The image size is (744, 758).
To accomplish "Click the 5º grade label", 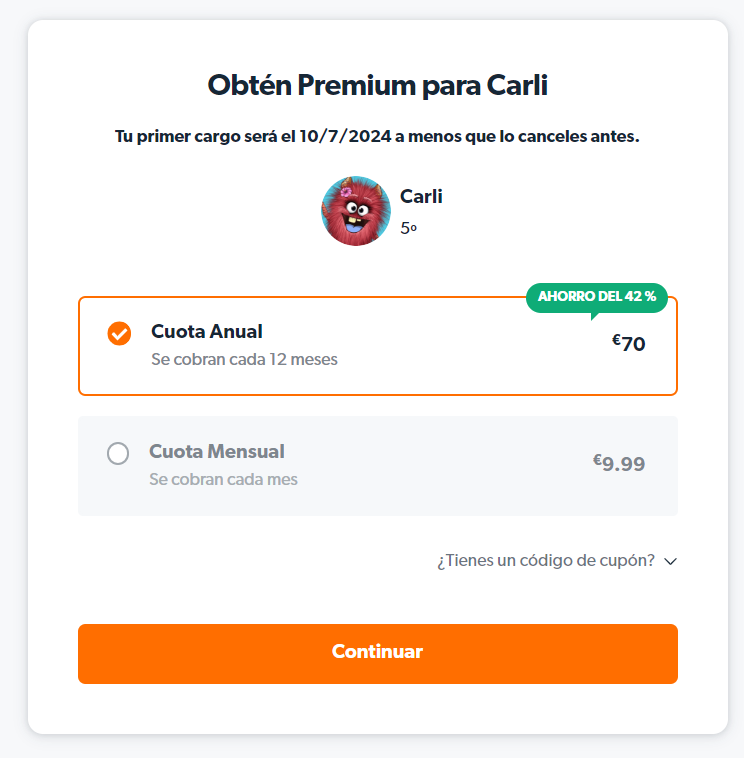I will coord(408,228).
